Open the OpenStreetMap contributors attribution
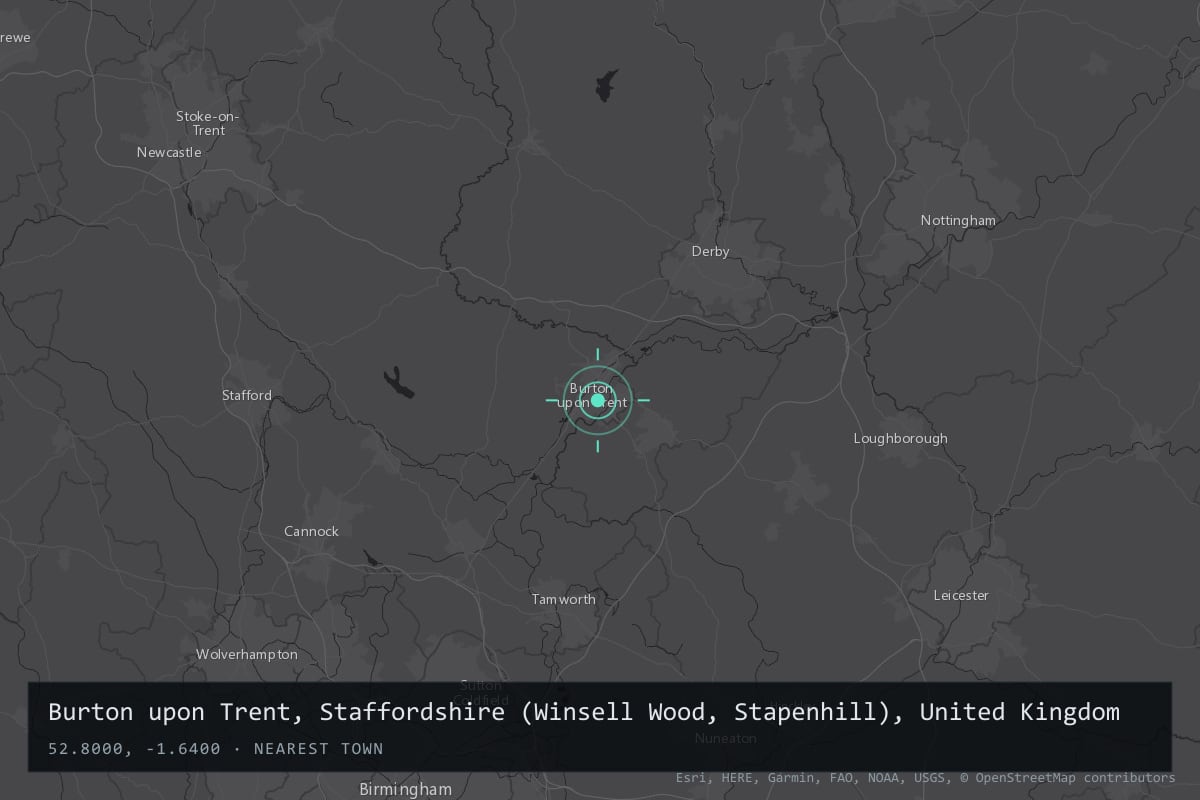The width and height of the screenshot is (1200, 800). [1068, 777]
